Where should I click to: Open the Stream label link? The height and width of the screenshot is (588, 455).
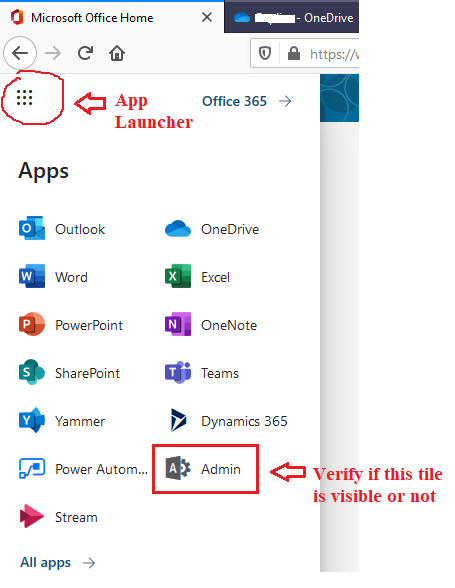[76, 517]
